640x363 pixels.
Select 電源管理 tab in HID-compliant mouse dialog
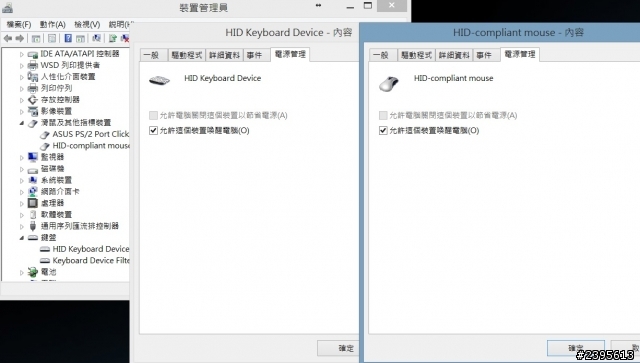point(520,54)
